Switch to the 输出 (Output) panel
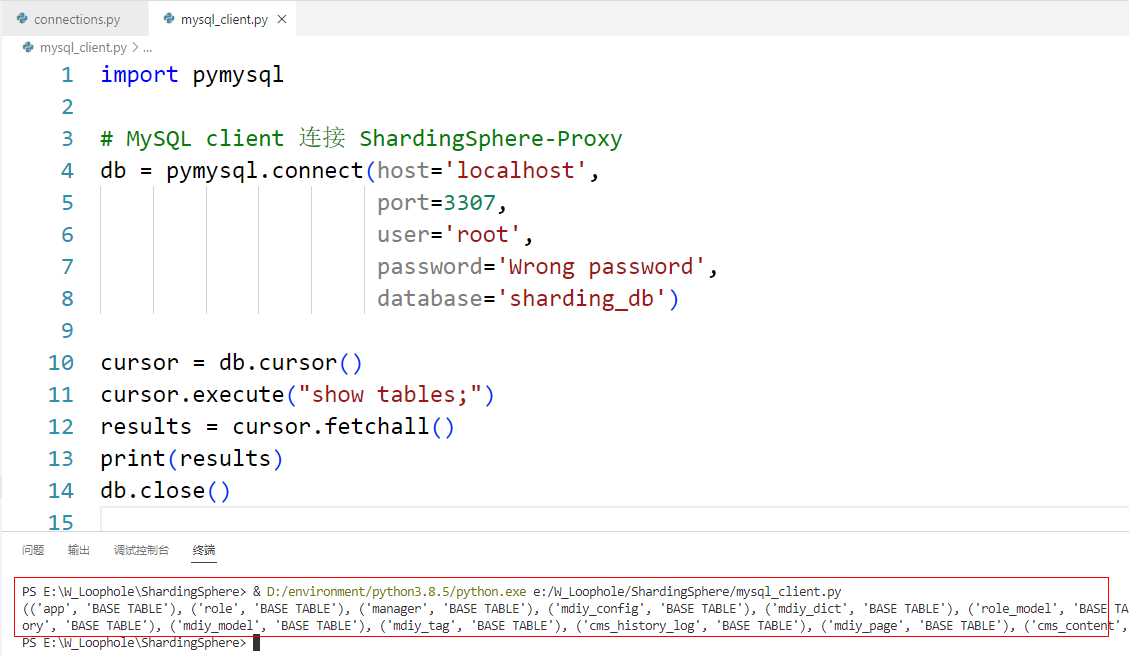 coord(79,550)
